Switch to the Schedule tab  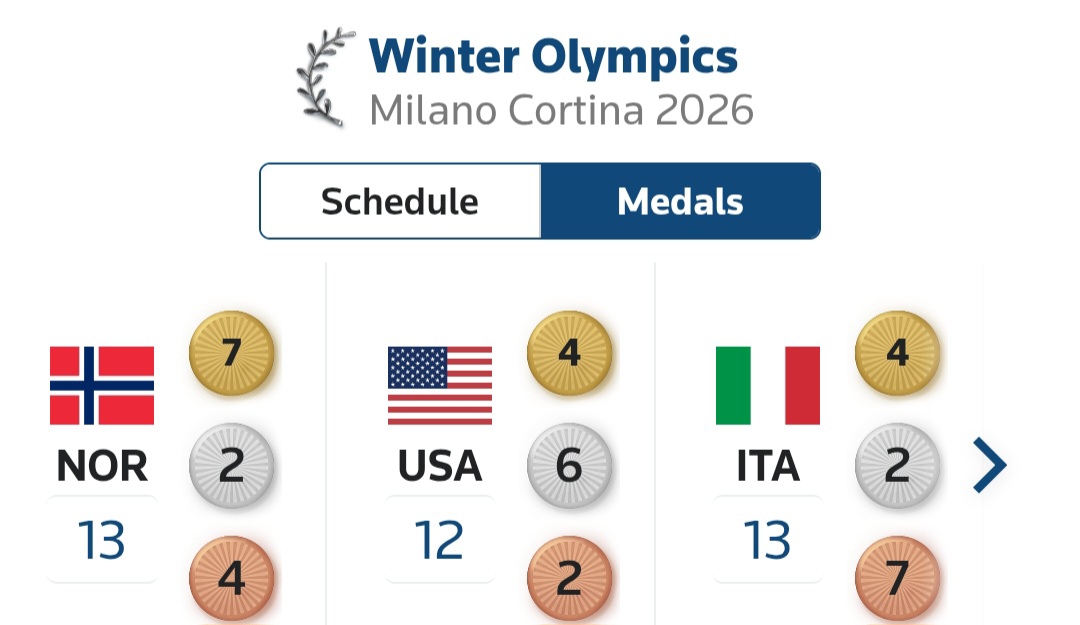(400, 201)
